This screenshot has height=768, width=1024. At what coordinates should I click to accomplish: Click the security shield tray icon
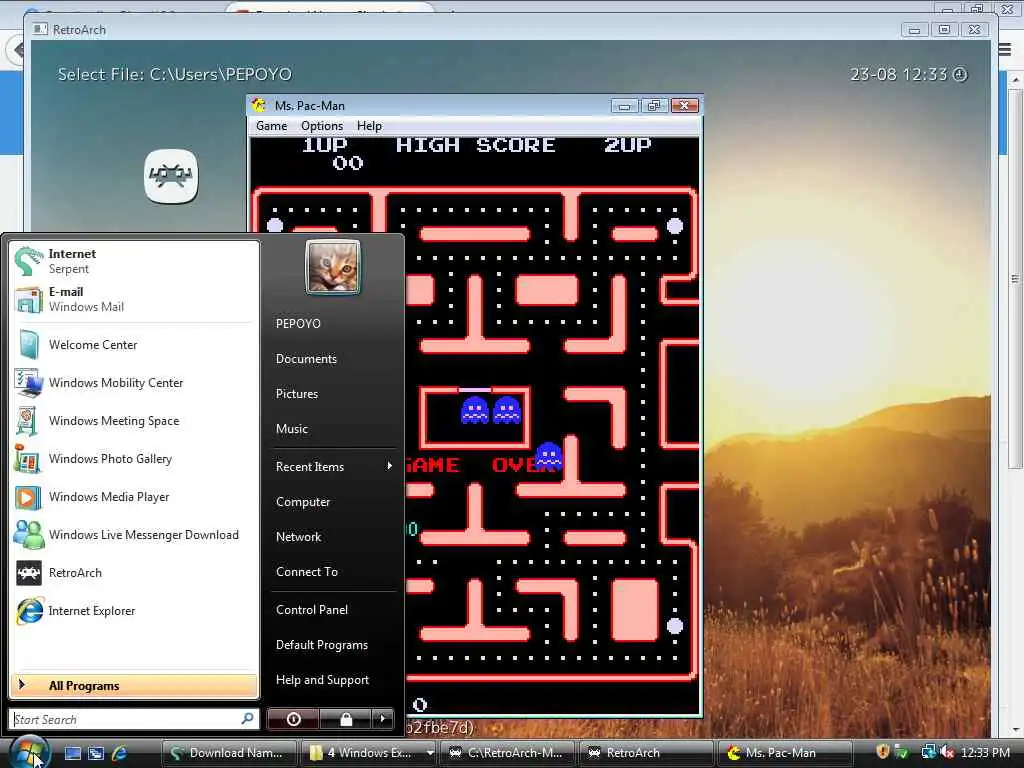point(882,752)
